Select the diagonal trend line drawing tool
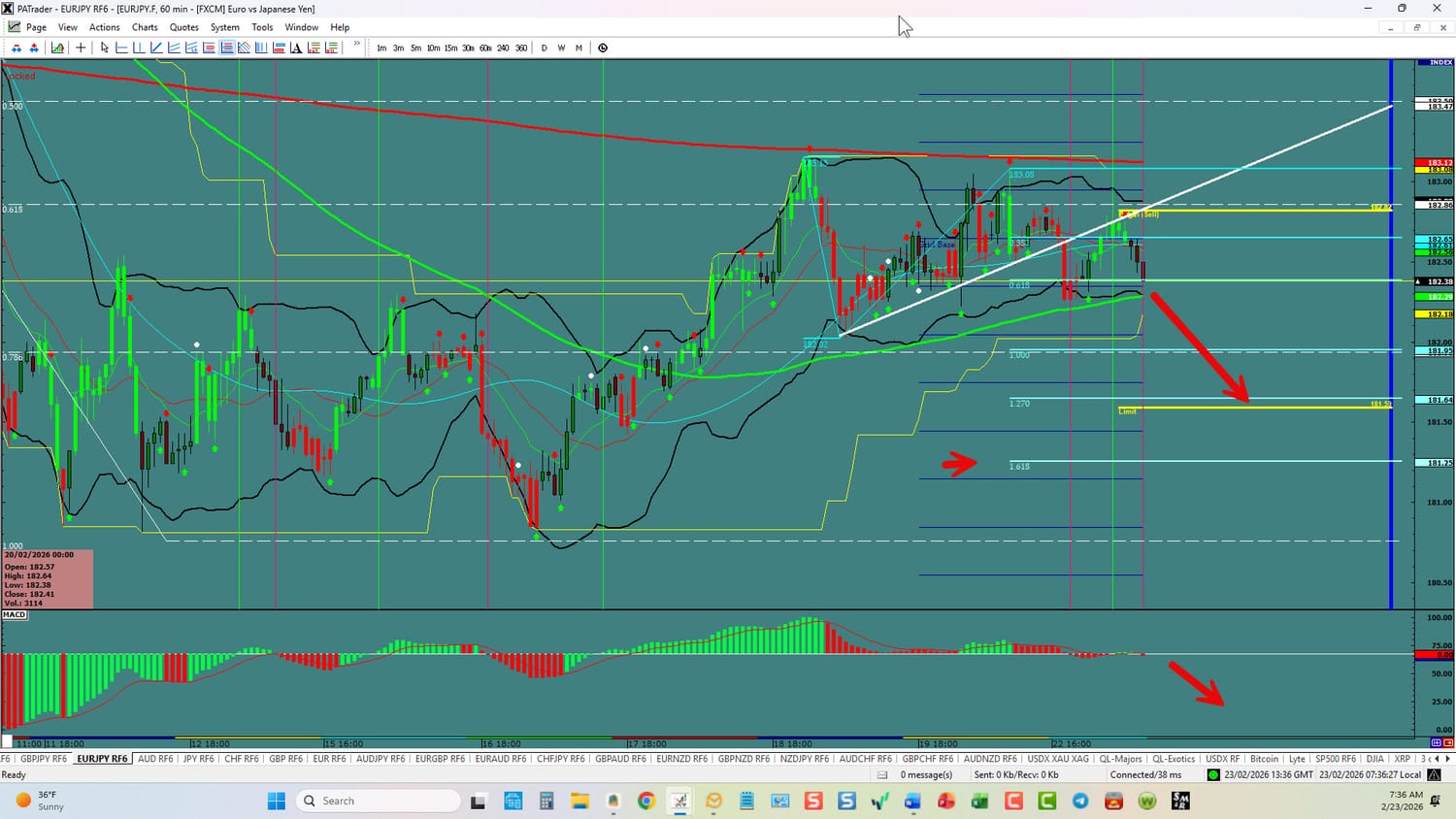 click(156, 48)
